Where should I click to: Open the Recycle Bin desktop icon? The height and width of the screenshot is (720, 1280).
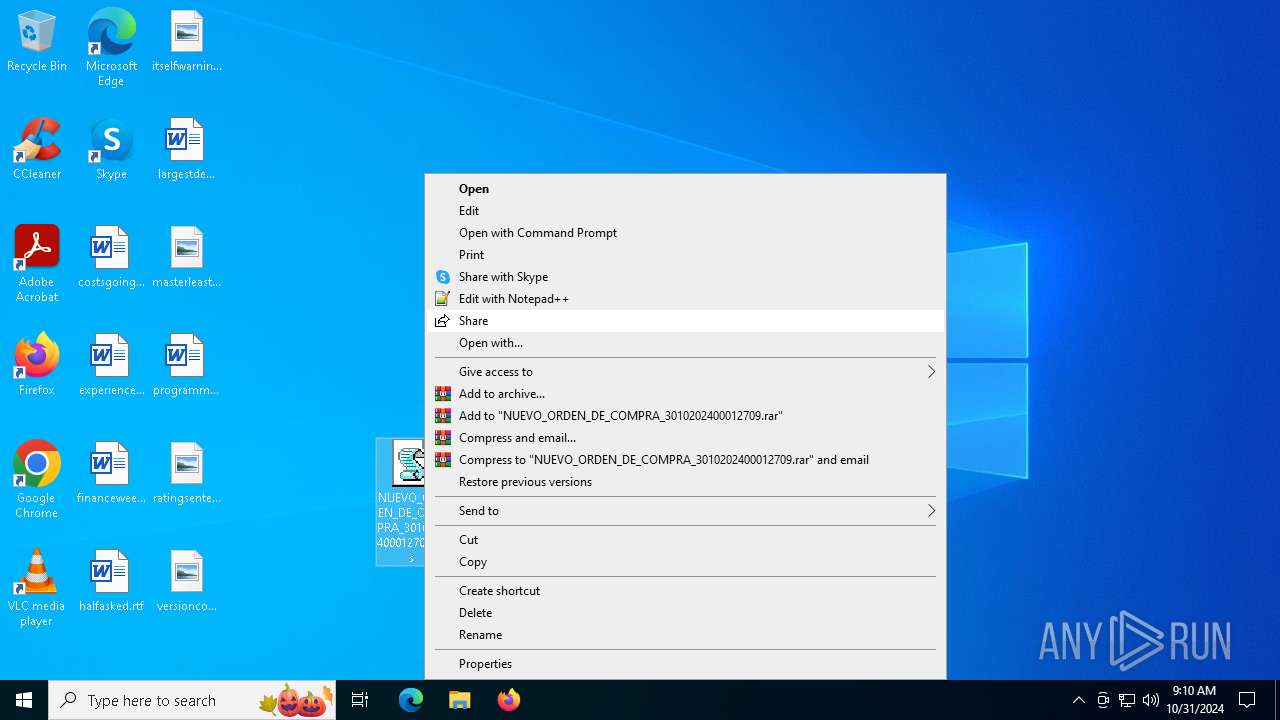coord(37,42)
